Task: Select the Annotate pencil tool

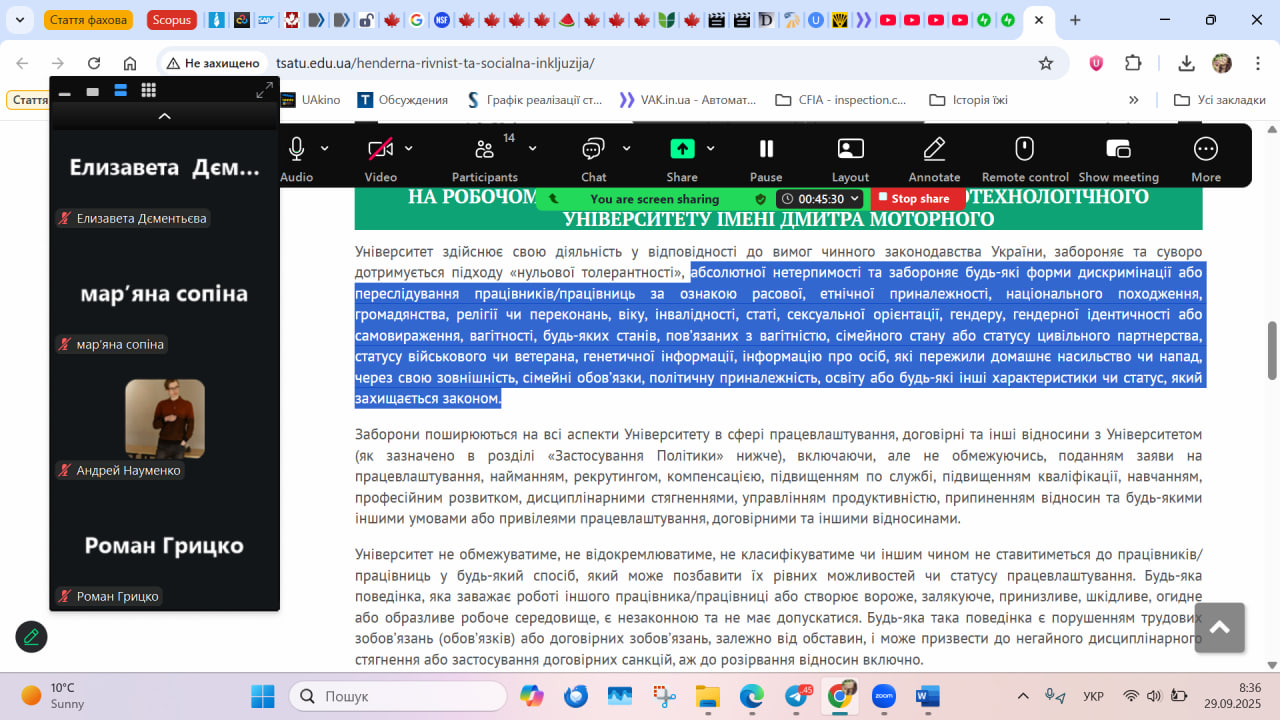Action: 934,150
